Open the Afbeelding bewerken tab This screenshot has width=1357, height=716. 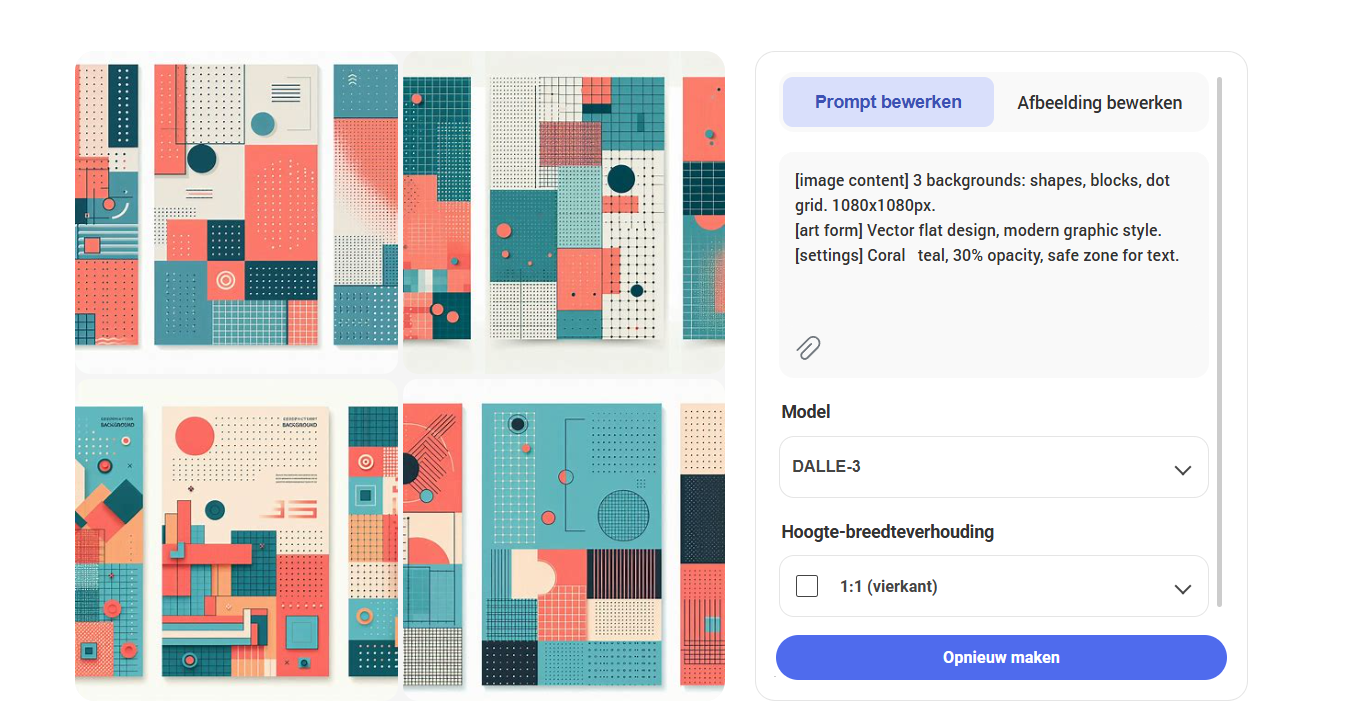[1099, 103]
